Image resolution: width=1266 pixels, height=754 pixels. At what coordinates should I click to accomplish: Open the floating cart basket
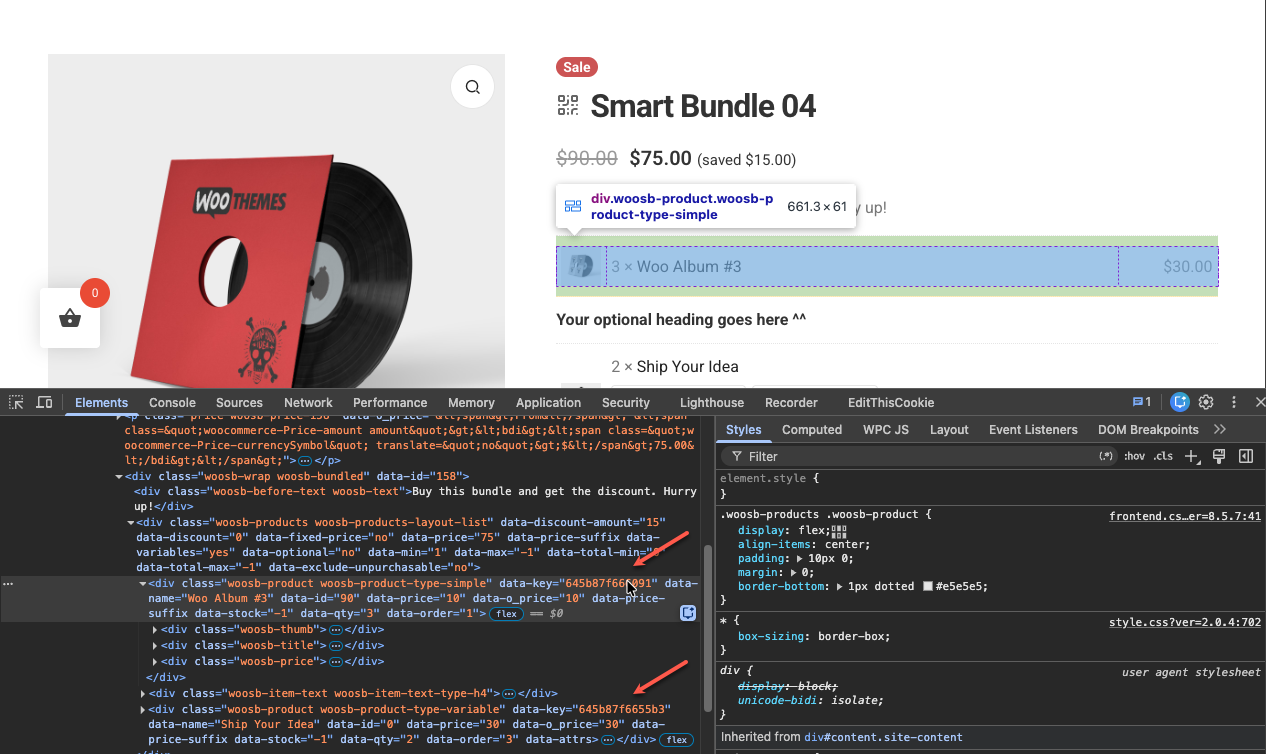coord(70,318)
